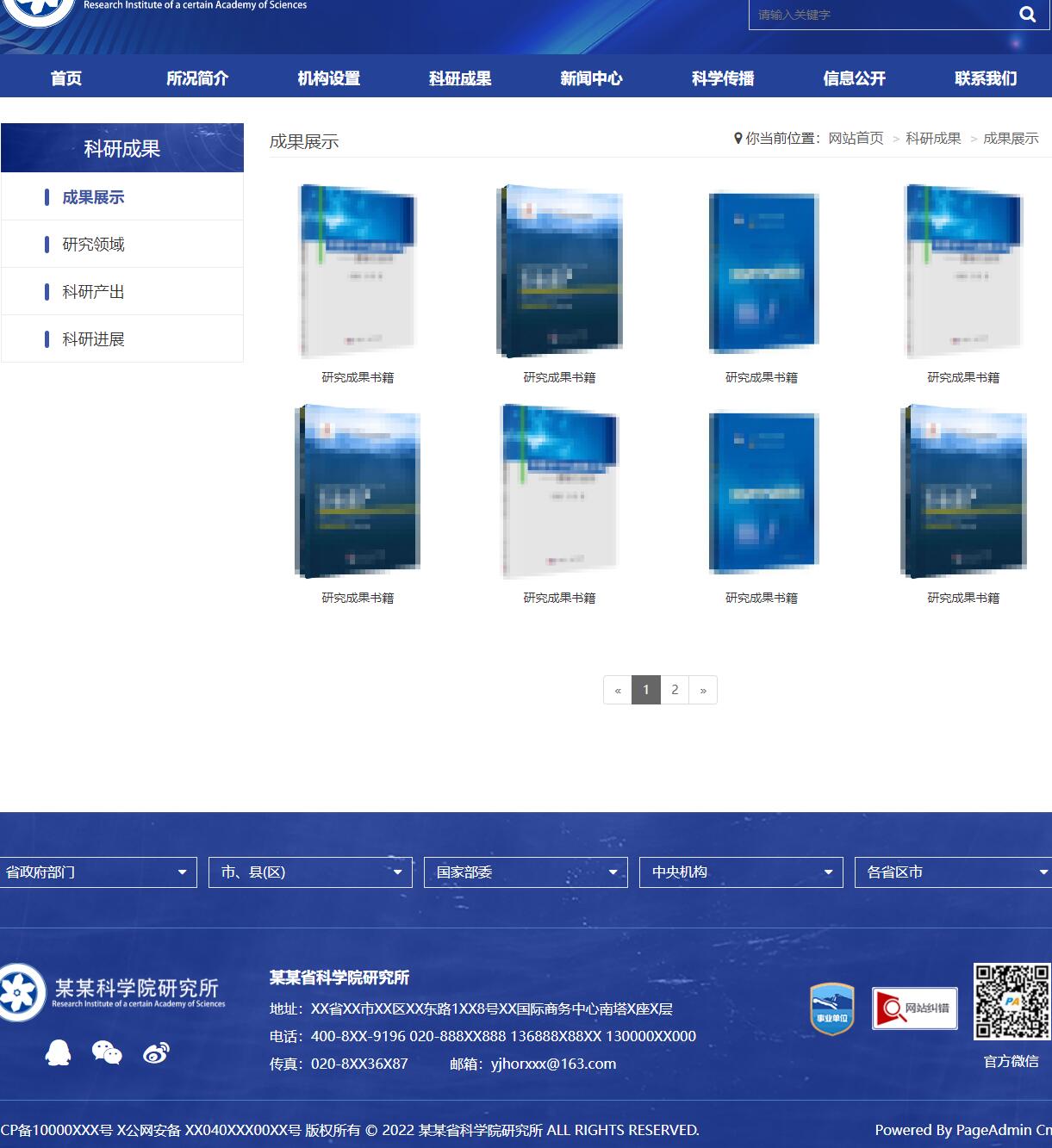Screen dimensions: 1052x1148
Task: Click 网站首页 breadcrumb link
Action: [x=856, y=139]
